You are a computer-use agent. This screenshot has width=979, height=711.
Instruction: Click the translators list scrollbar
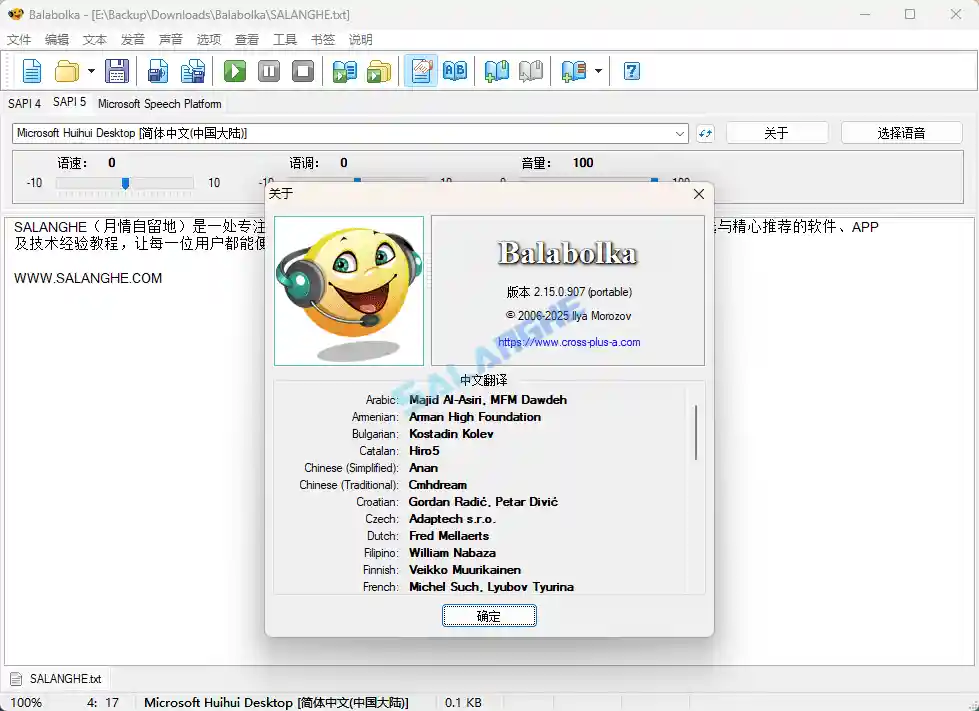[695, 432]
